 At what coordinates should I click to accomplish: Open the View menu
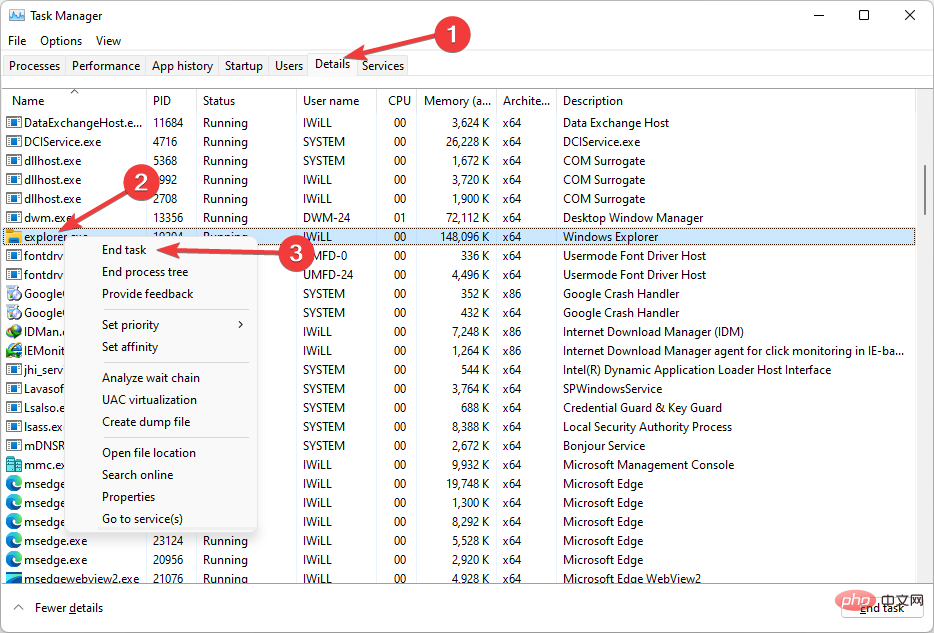coord(108,40)
